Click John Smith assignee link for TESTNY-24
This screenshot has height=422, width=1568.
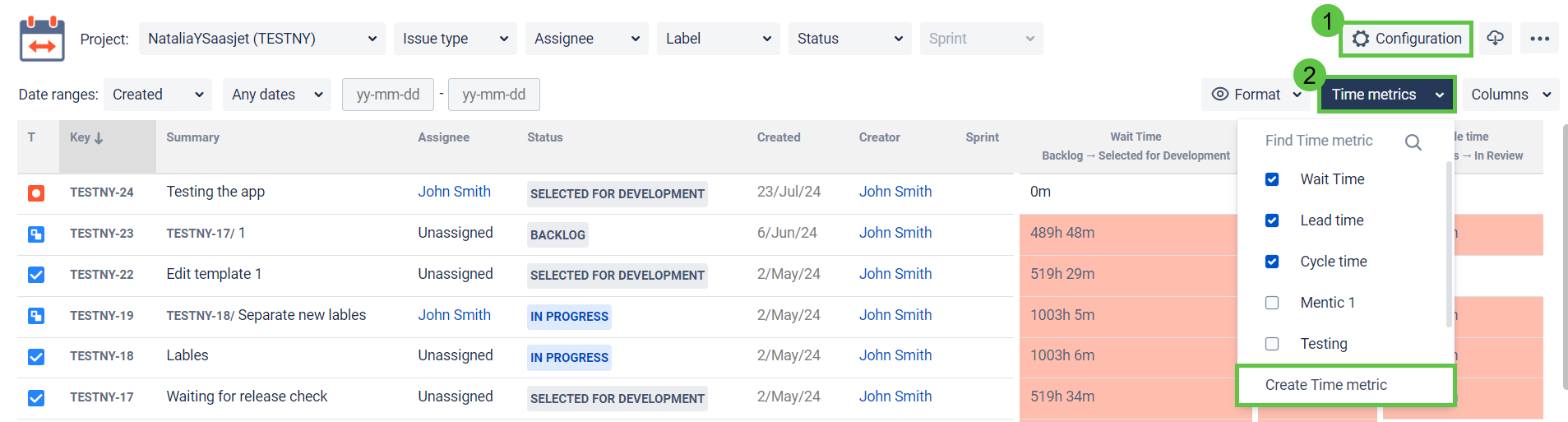tap(454, 192)
